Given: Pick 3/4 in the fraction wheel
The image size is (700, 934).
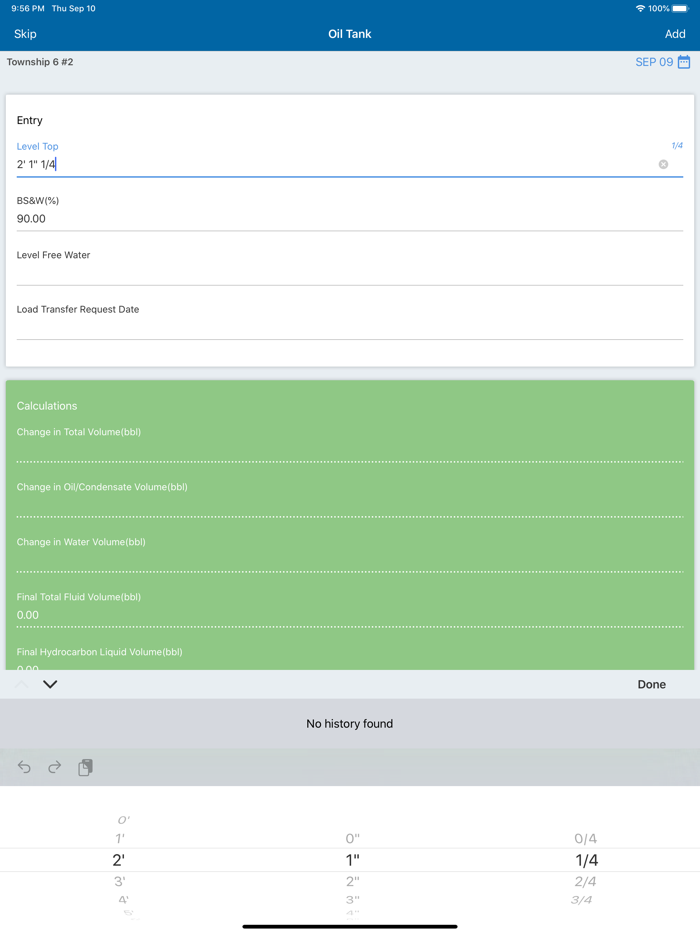Looking at the screenshot, I should pyautogui.click(x=581, y=899).
